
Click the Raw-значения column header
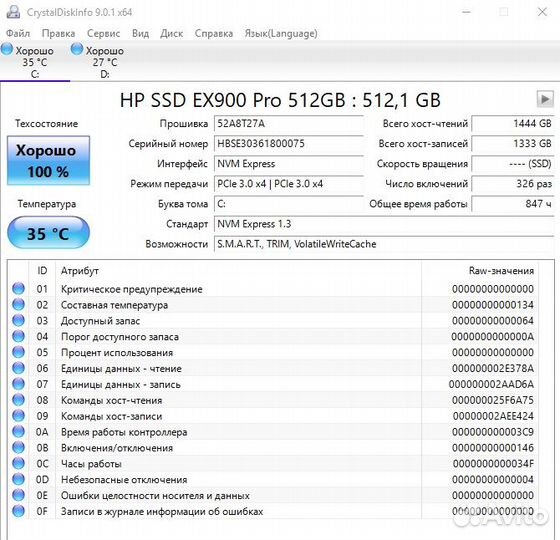point(480,271)
